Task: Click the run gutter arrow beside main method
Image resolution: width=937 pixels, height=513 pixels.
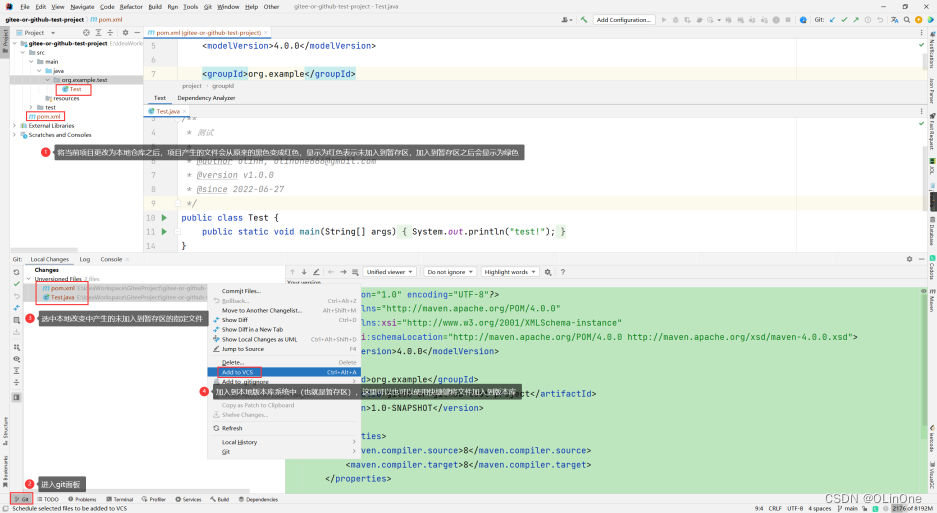Action: [x=164, y=232]
